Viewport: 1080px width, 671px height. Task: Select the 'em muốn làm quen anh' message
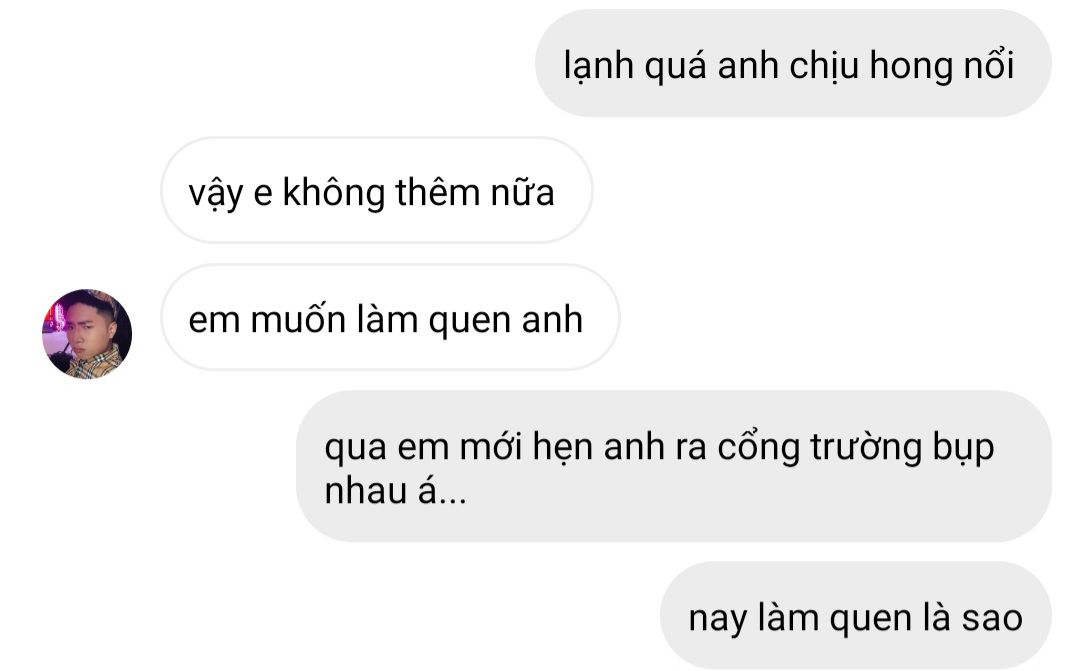click(390, 318)
